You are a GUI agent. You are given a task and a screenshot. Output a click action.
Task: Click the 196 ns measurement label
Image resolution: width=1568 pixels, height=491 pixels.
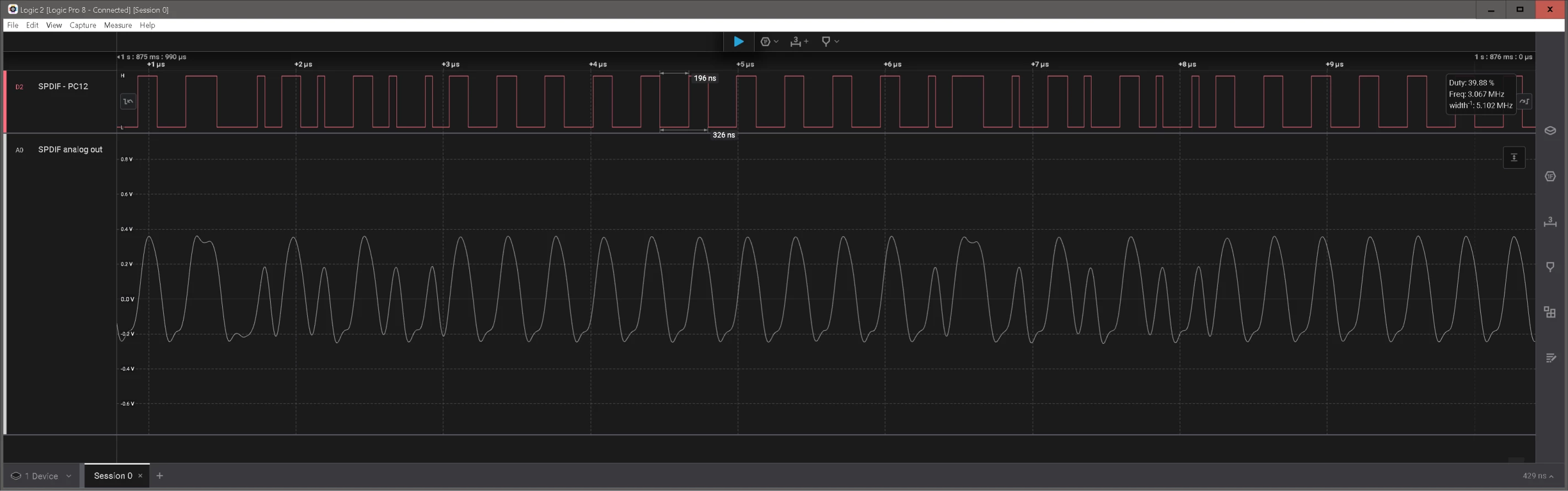[705, 78]
